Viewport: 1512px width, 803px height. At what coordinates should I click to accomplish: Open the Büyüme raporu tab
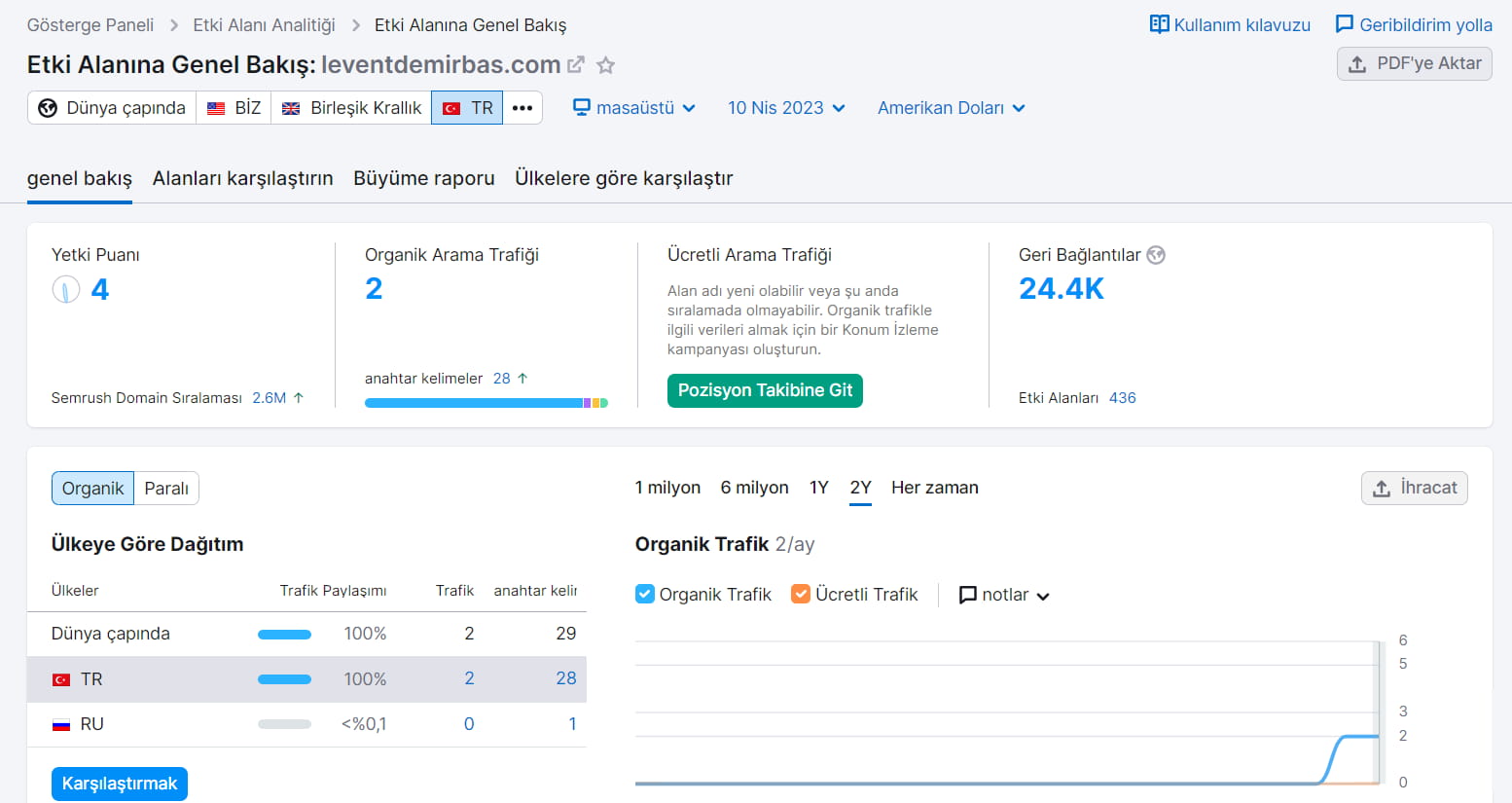pyautogui.click(x=424, y=178)
